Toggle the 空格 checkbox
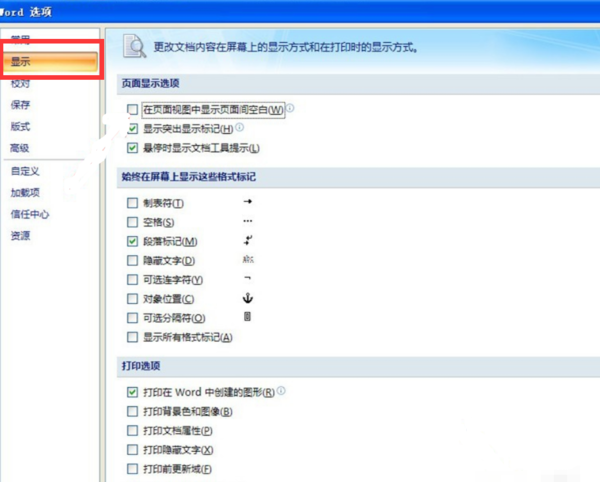 tap(132, 222)
